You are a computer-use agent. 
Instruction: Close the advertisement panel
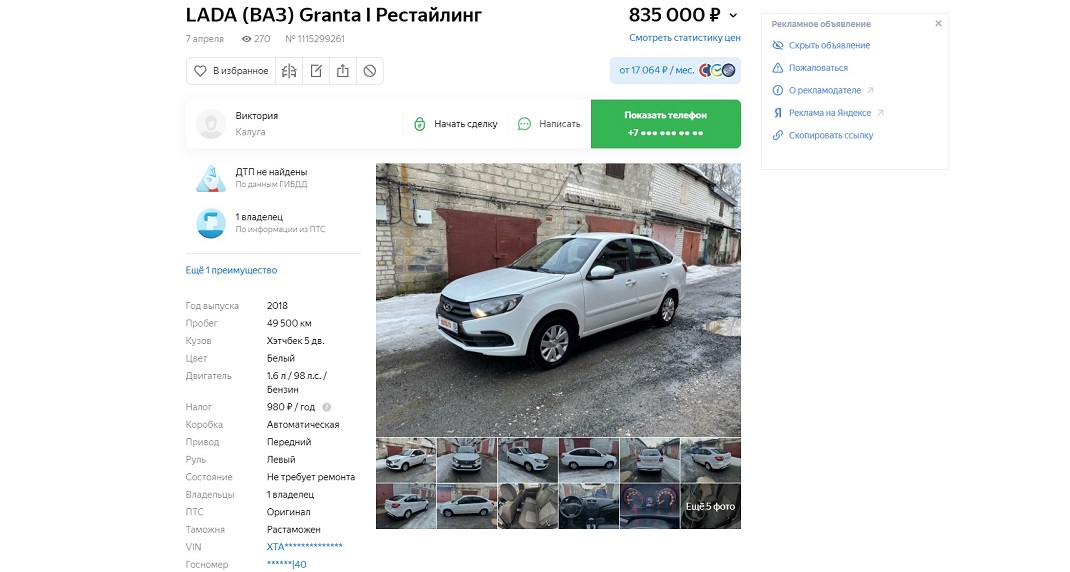pos(938,23)
